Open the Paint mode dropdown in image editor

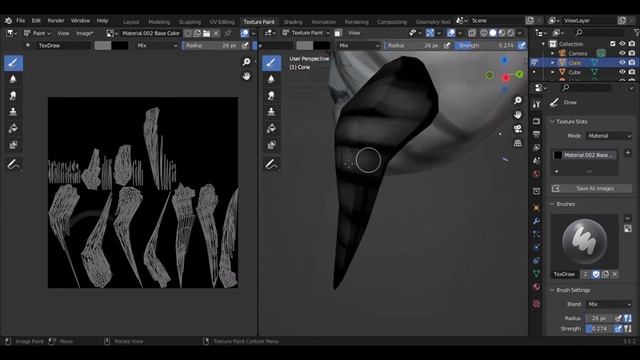point(37,33)
